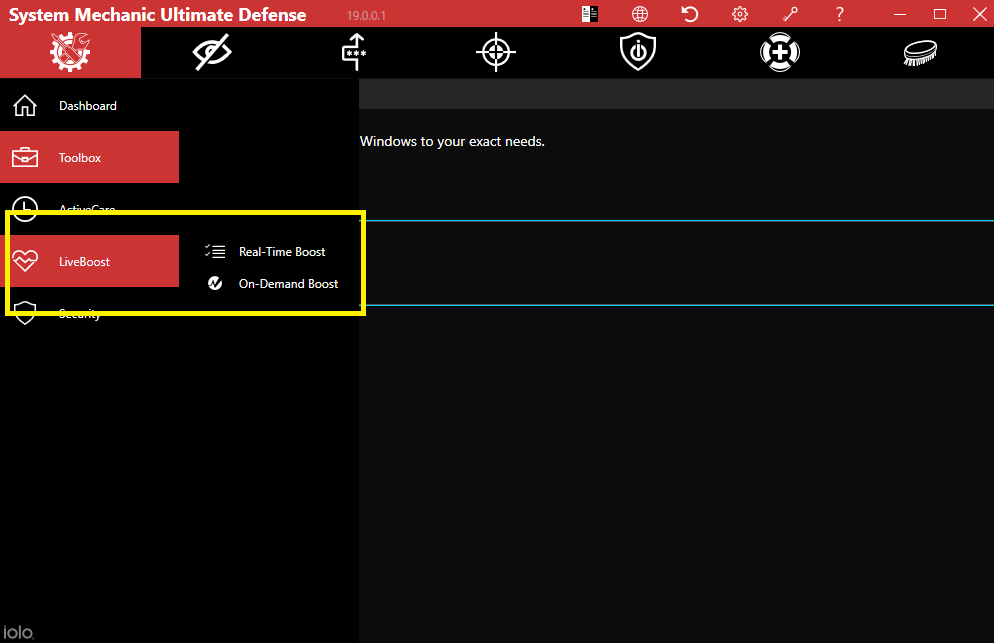Viewport: 994px width, 643px height.
Task: Open the System Shield power-shield tab
Action: [x=638, y=52]
